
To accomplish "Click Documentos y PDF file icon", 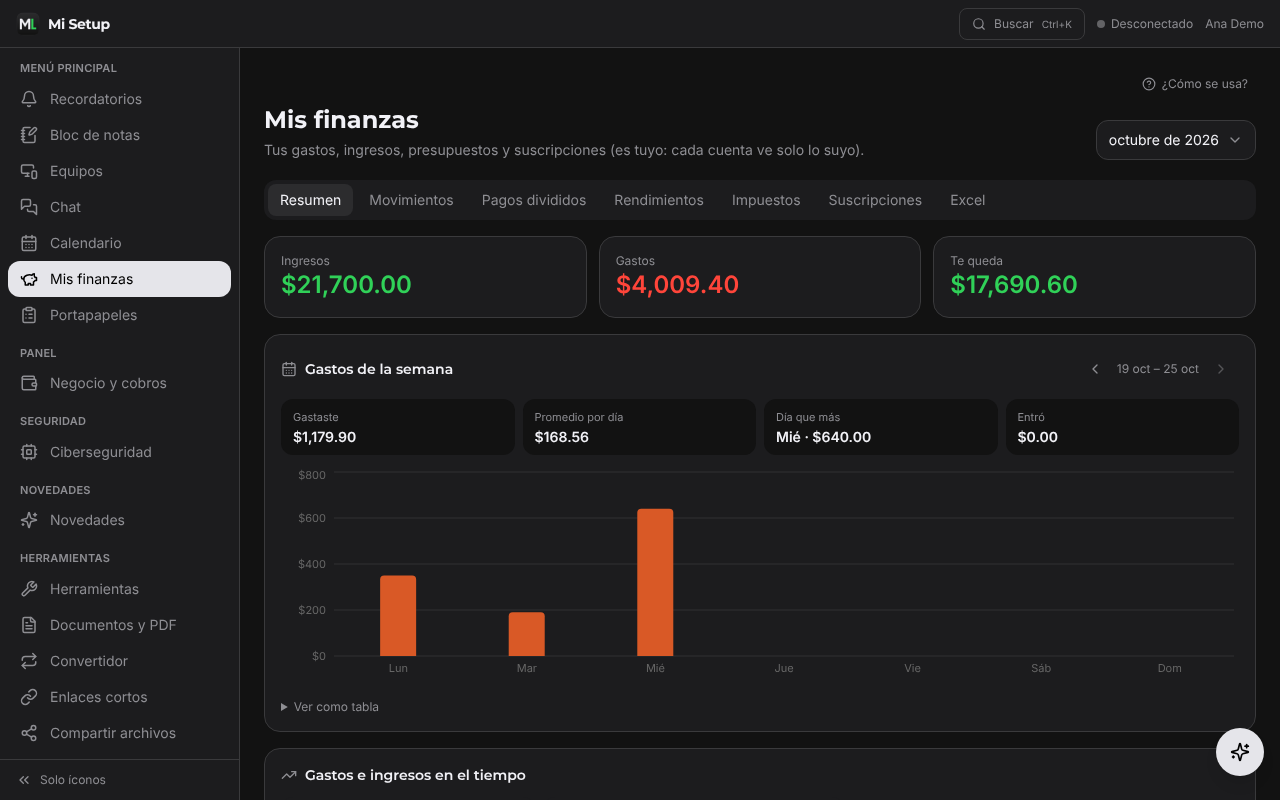I will 30,625.
